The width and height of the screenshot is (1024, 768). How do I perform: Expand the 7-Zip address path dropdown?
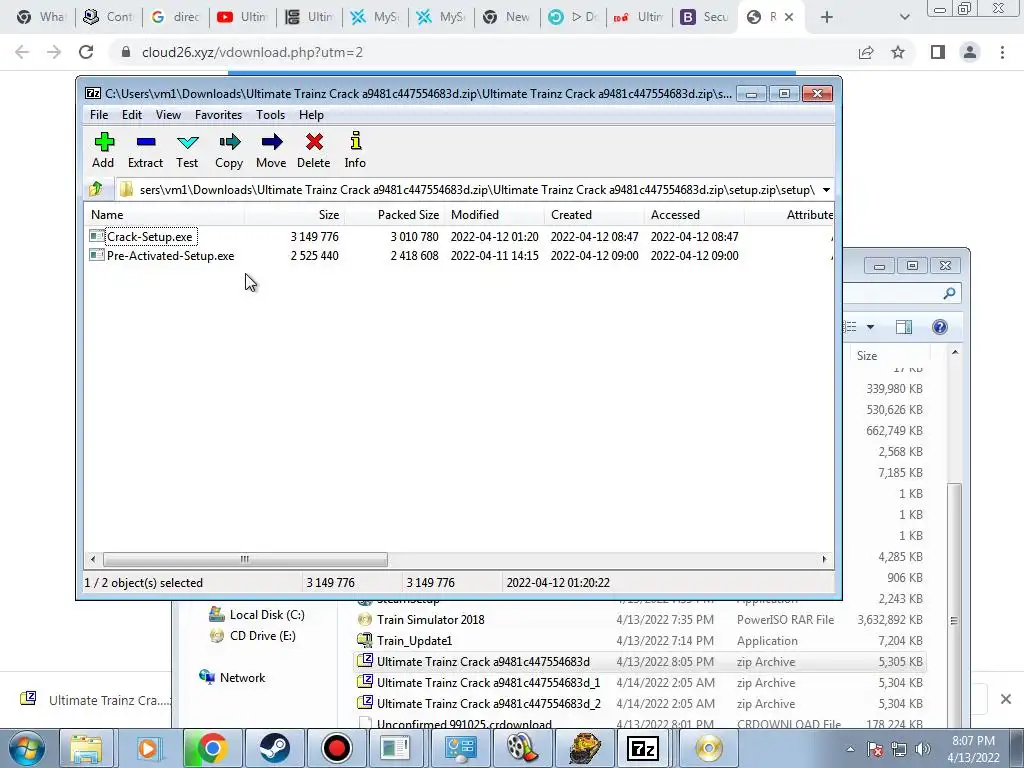coord(826,190)
